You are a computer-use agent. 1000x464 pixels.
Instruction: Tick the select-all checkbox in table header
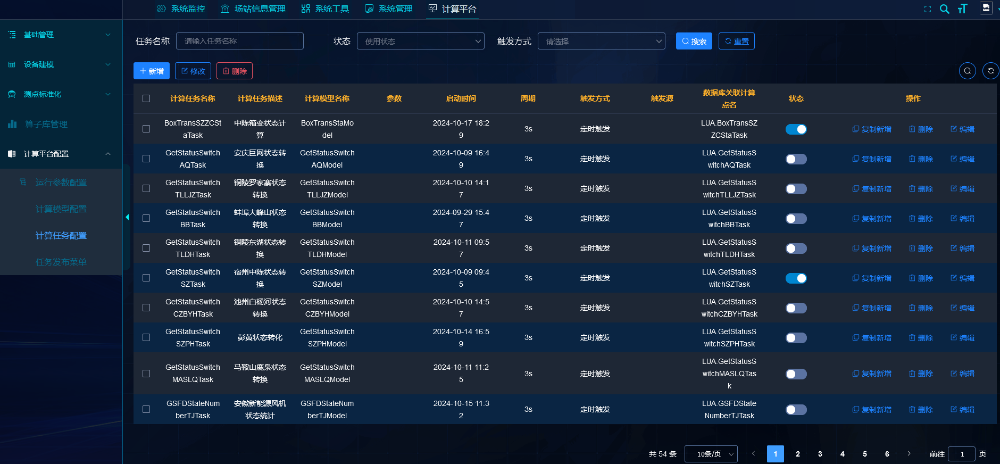pyautogui.click(x=146, y=98)
